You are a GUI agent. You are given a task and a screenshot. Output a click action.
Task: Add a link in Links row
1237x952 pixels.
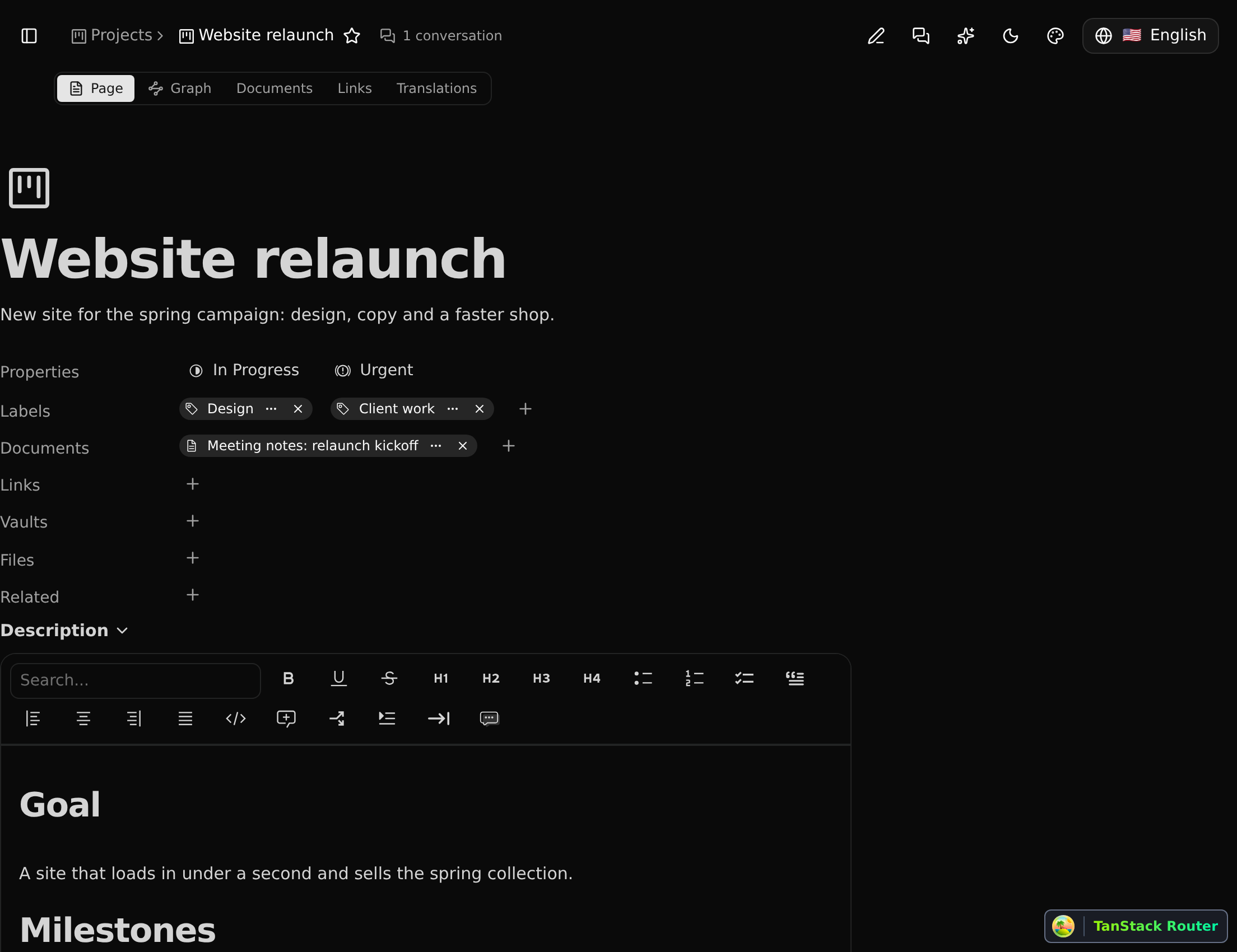(193, 484)
